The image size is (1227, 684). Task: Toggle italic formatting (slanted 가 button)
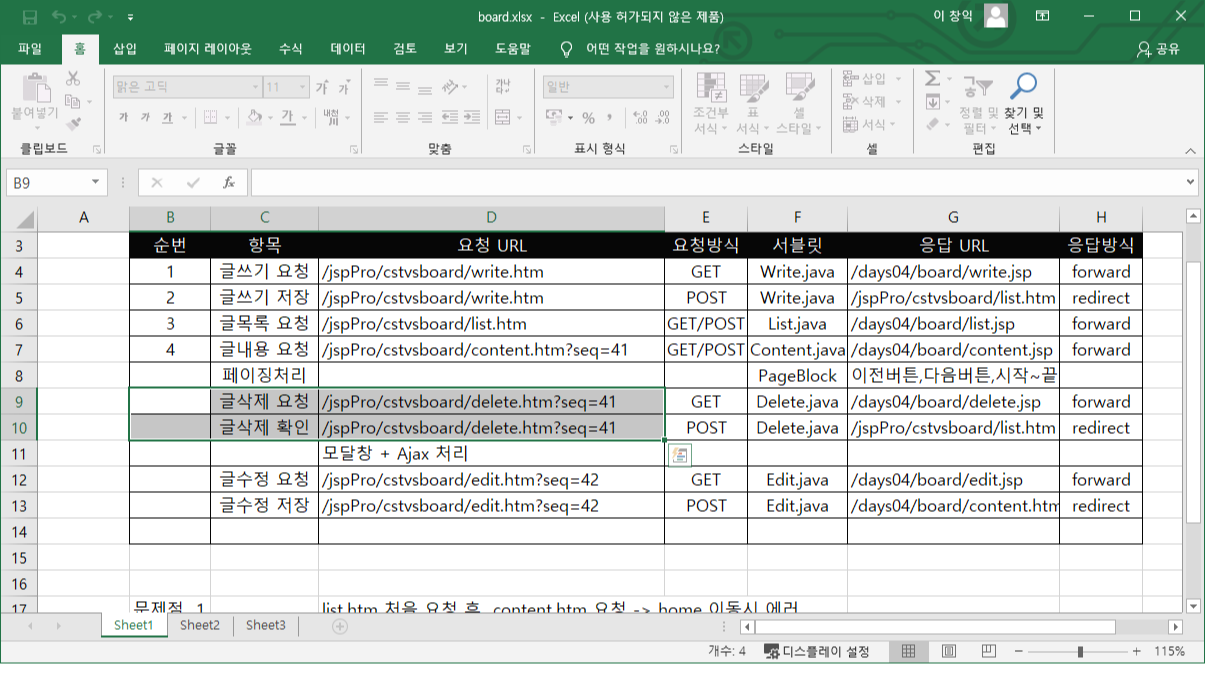pyautogui.click(x=146, y=117)
